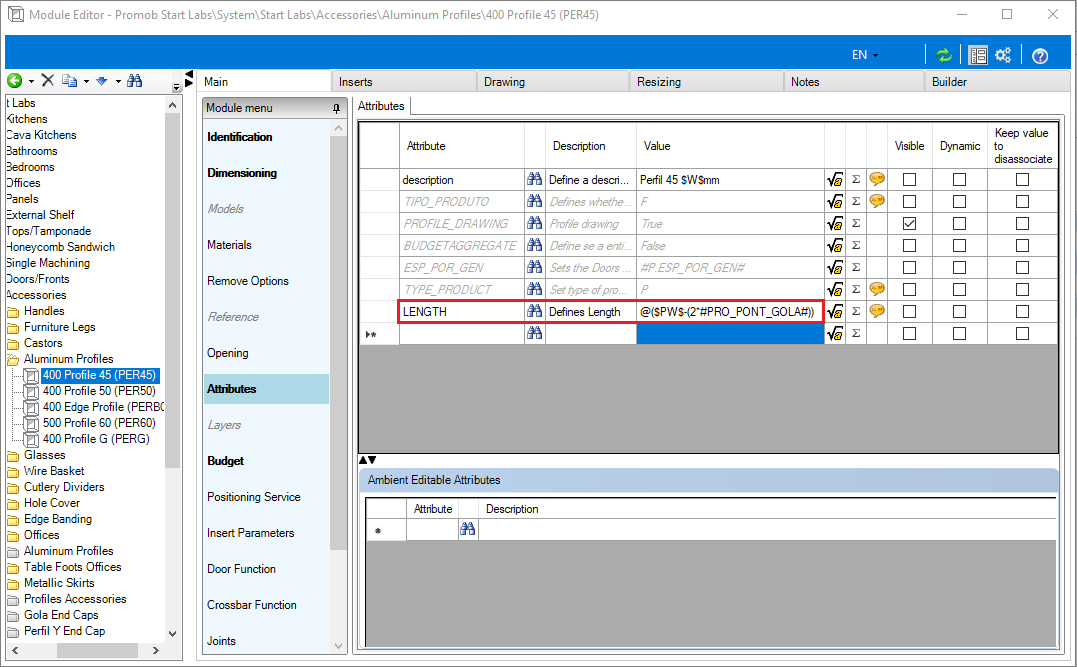Enable Dynamic checkbox for LENGTH attribute

click(960, 312)
